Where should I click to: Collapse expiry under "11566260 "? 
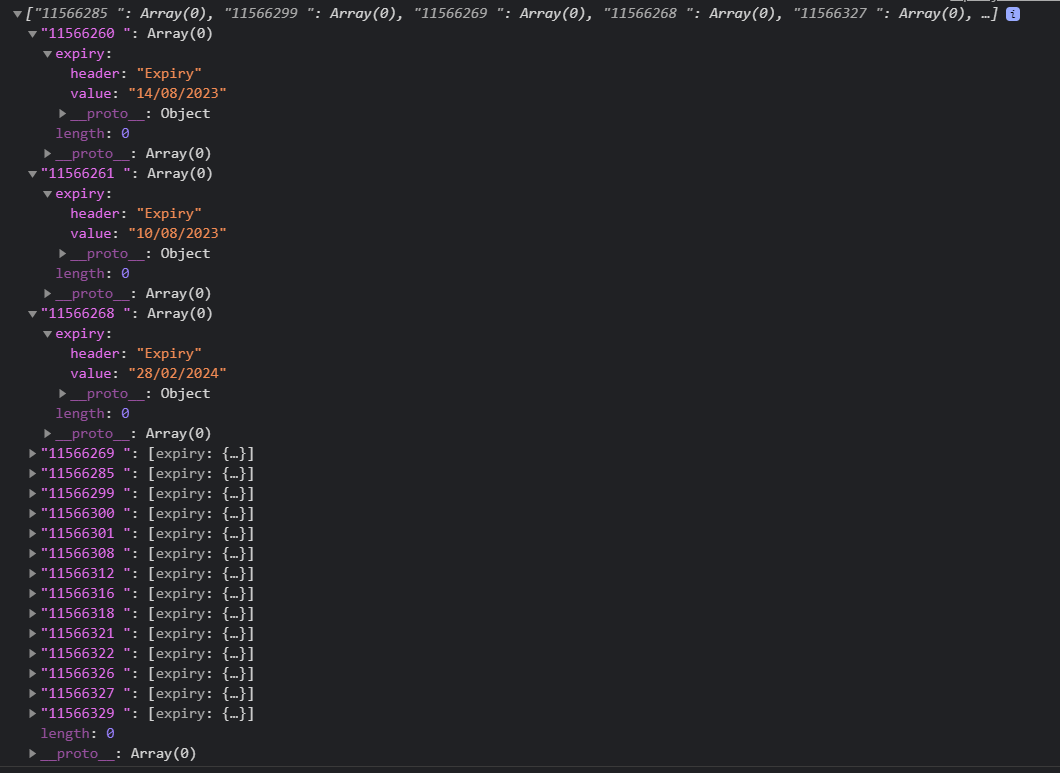(47, 54)
